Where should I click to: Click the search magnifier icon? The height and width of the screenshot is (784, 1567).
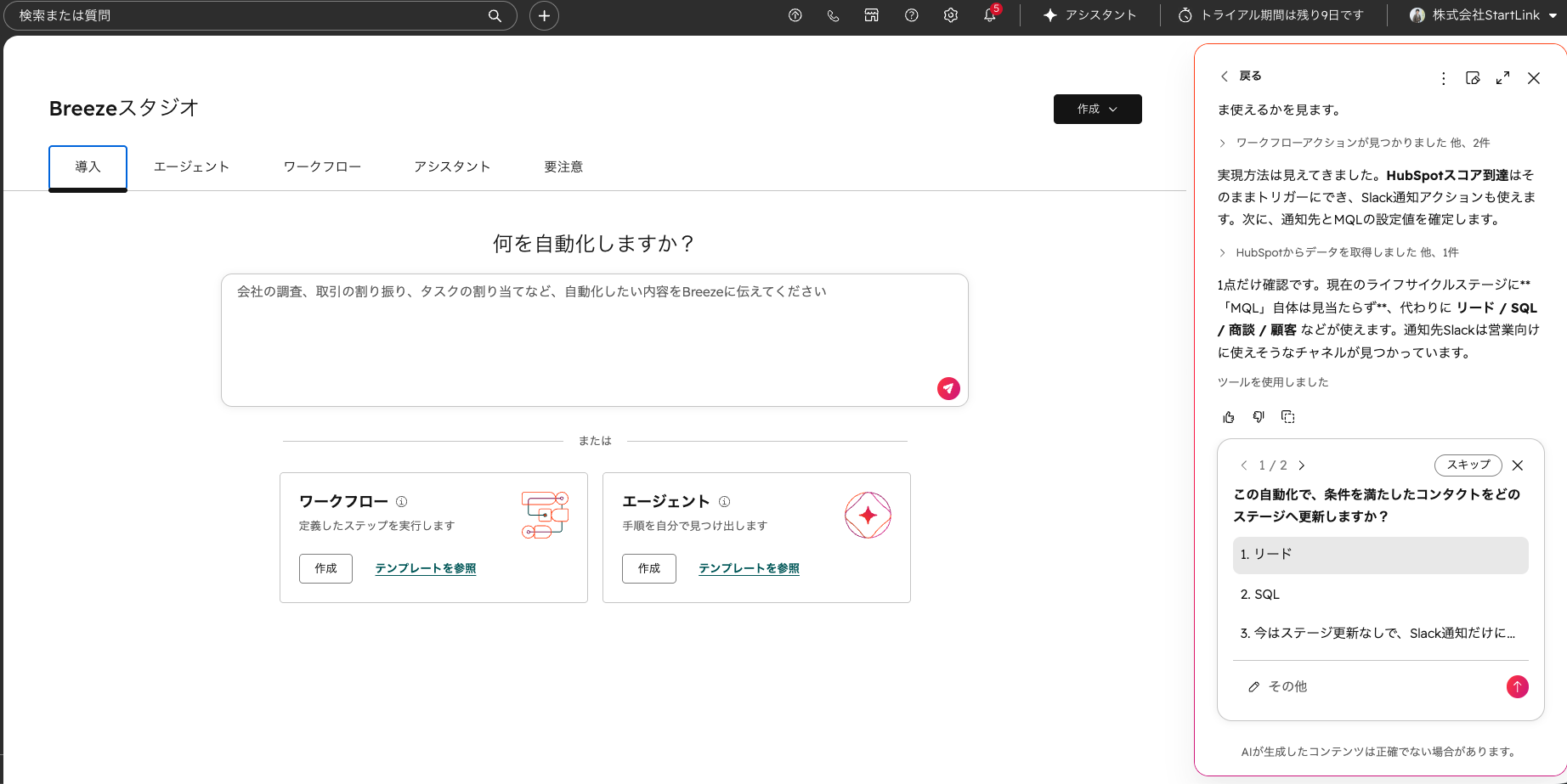pyautogui.click(x=495, y=15)
